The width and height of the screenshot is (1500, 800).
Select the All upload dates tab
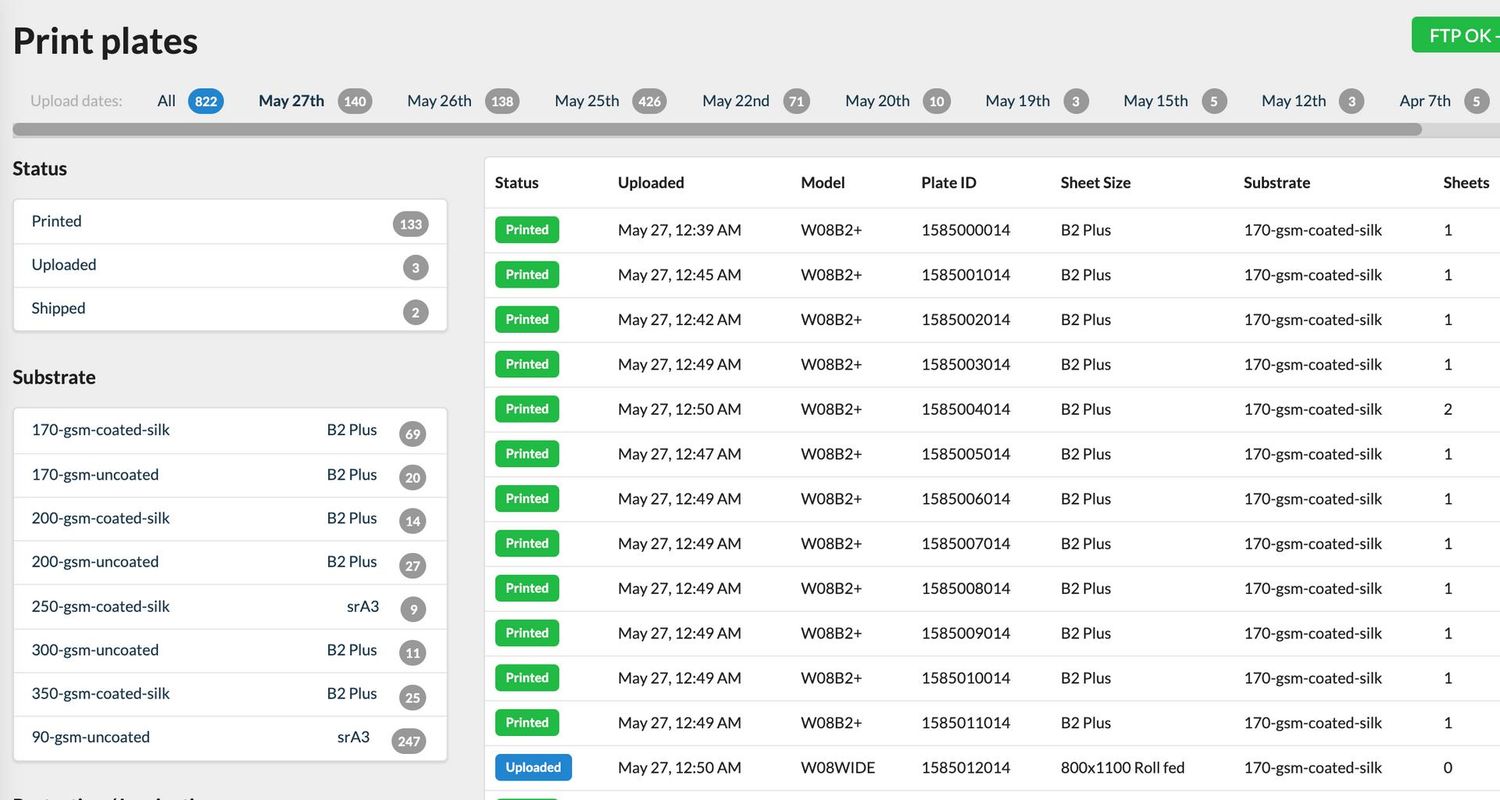point(167,101)
